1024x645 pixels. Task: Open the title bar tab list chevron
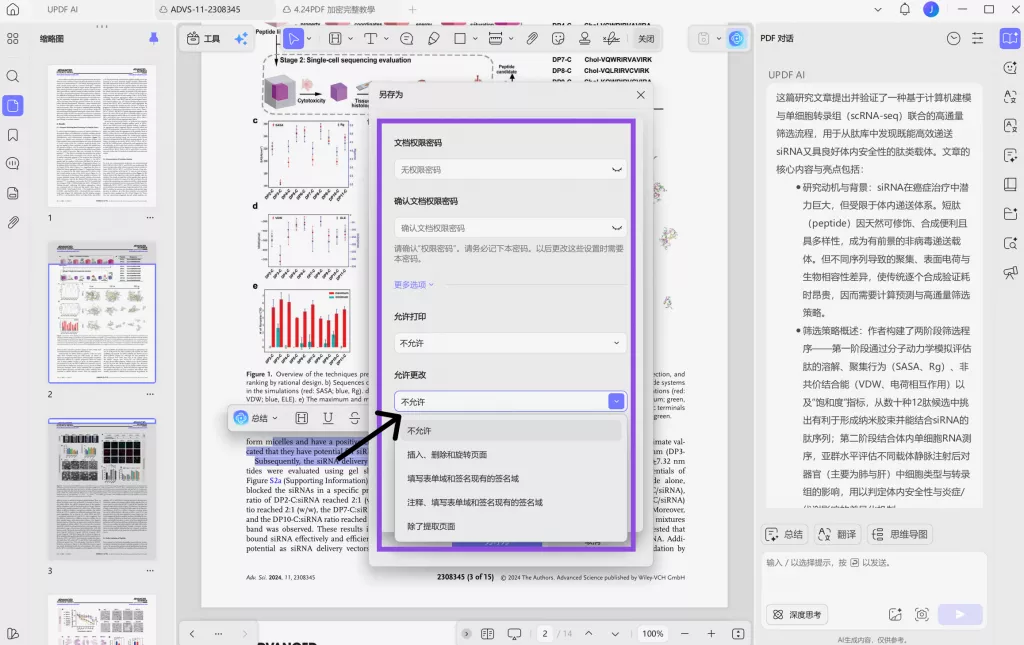pyautogui.click(x=878, y=9)
